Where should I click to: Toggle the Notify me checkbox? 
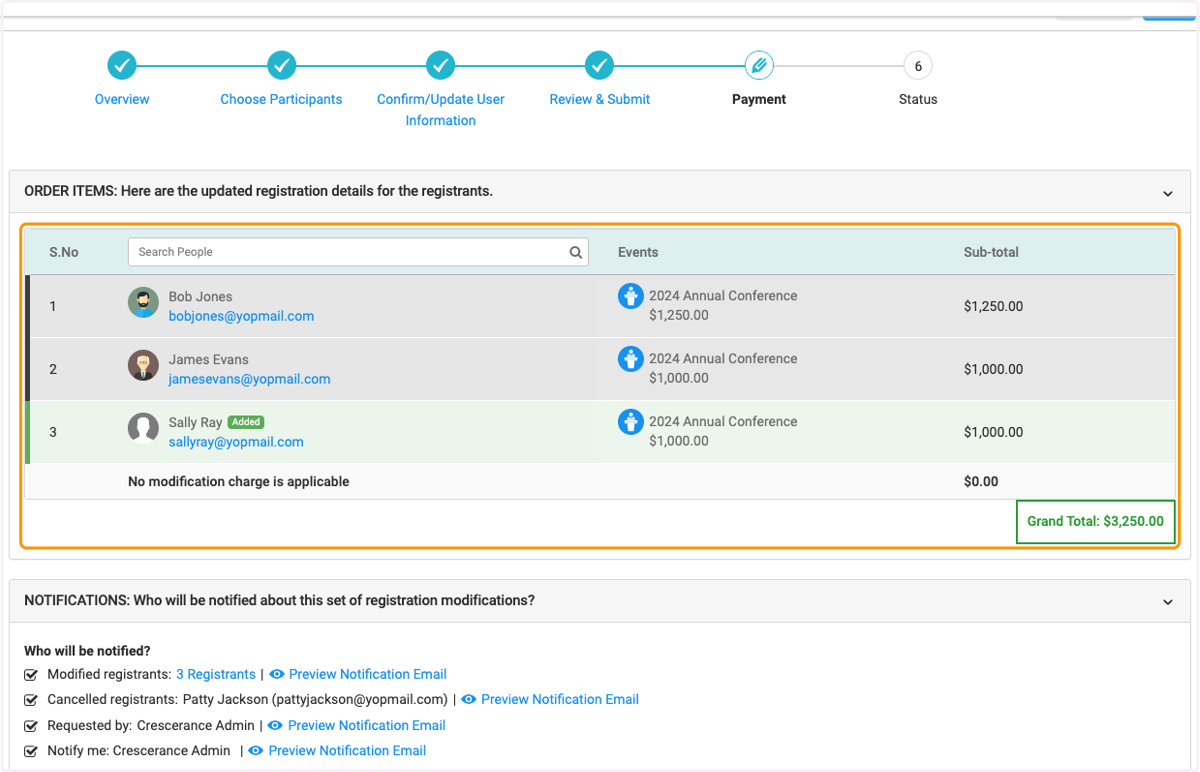click(31, 751)
